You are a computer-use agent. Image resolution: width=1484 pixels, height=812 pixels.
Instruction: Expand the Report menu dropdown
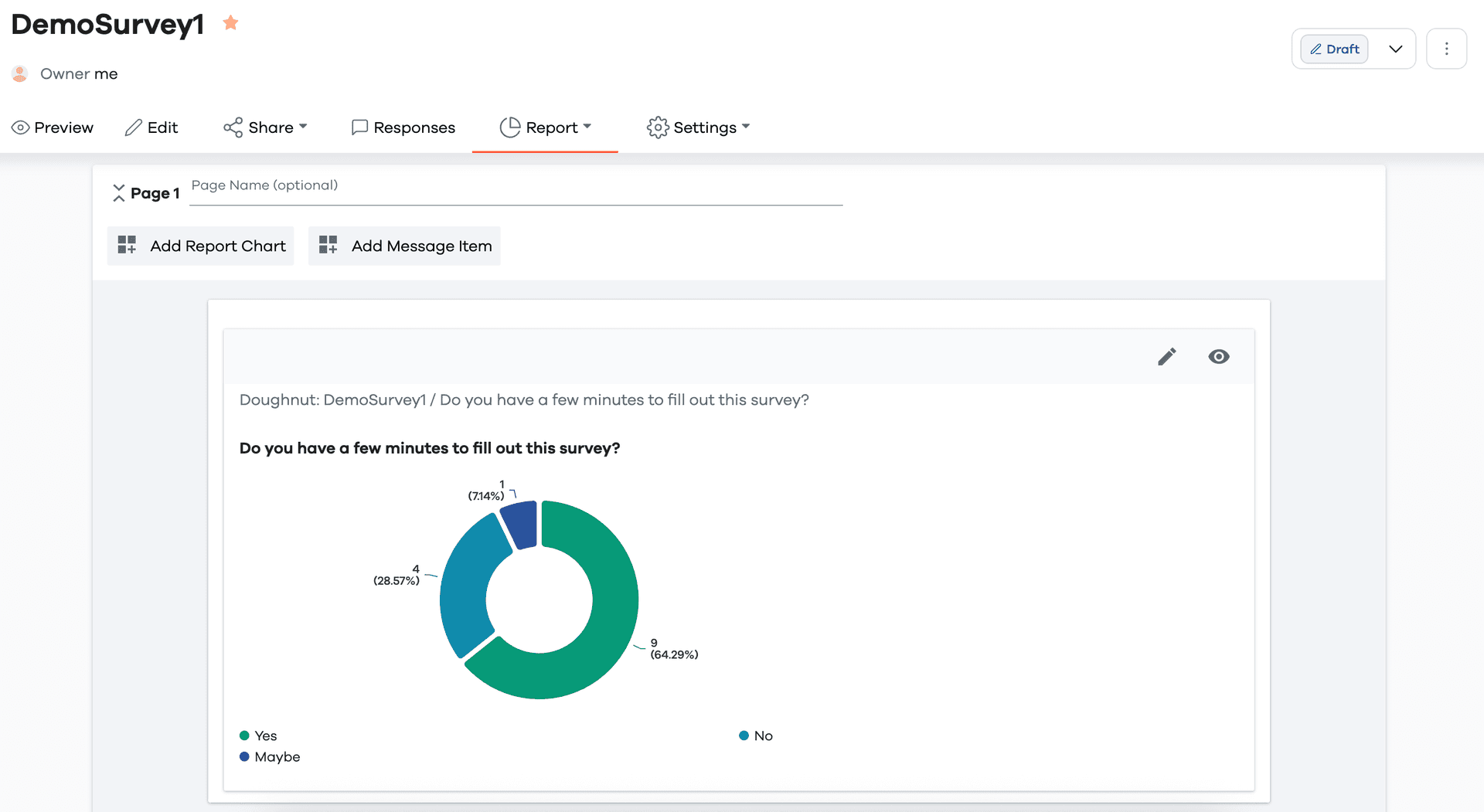(588, 127)
